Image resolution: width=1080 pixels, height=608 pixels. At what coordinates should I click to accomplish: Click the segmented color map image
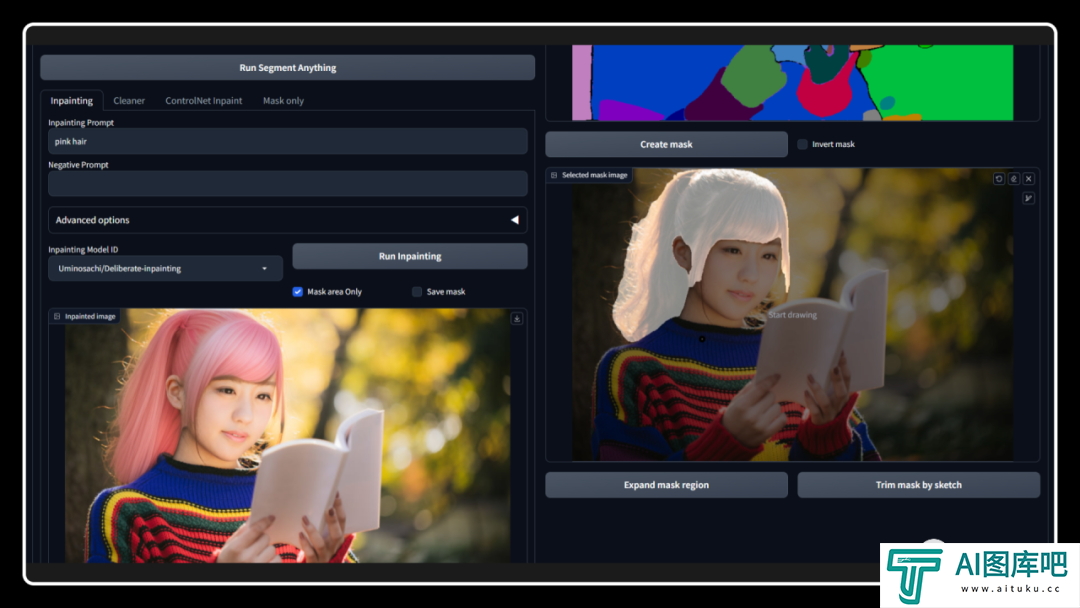click(x=792, y=83)
